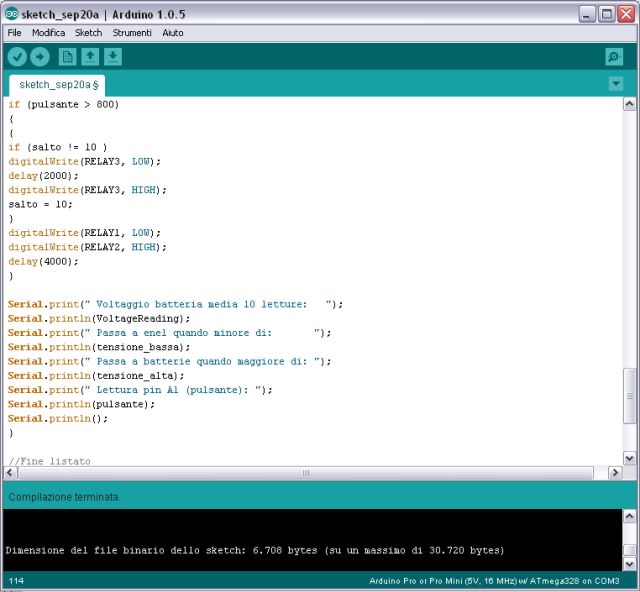Save sketch with the down-arrow icon
The image size is (640, 592).
pyautogui.click(x=113, y=57)
